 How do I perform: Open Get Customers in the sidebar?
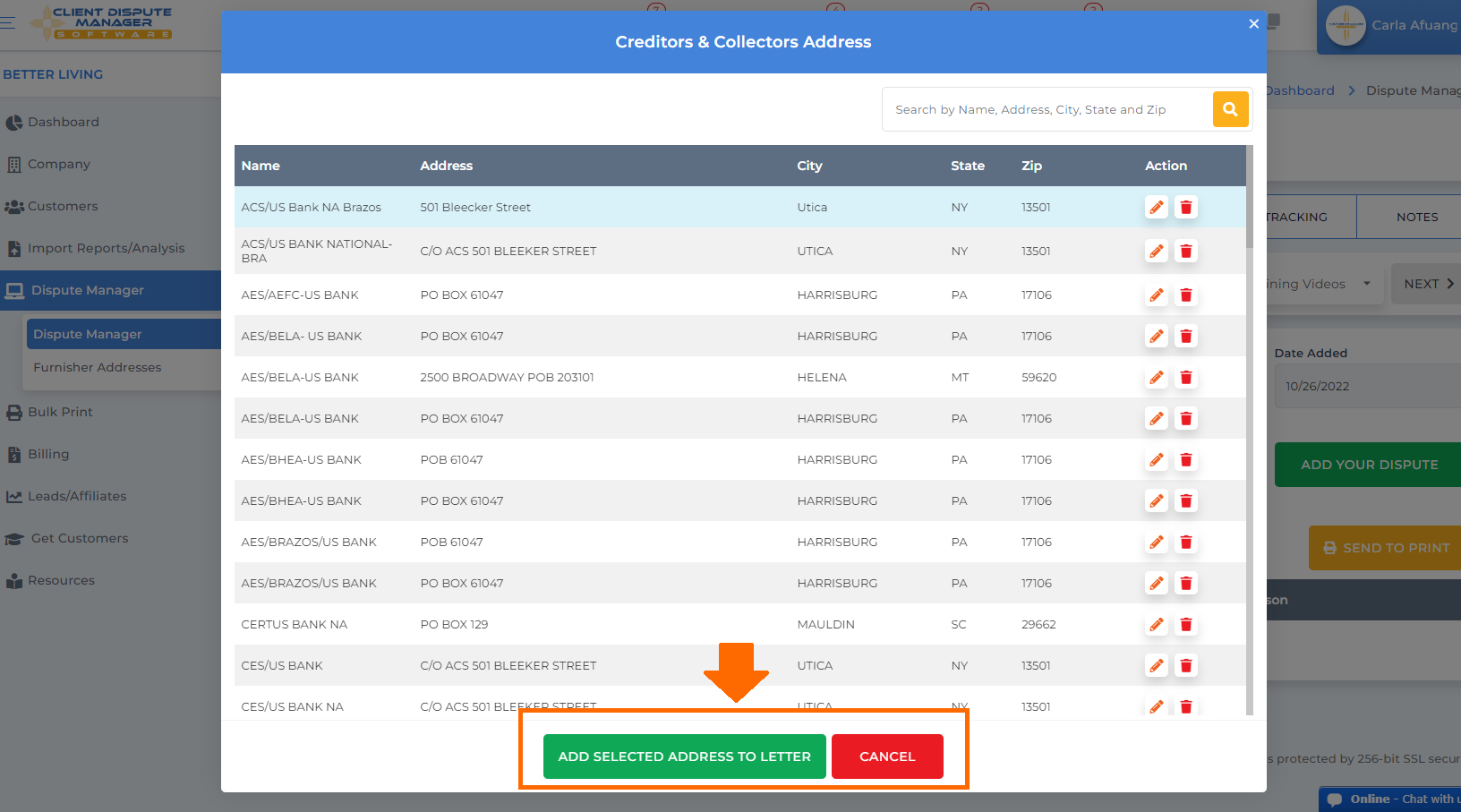pos(80,538)
